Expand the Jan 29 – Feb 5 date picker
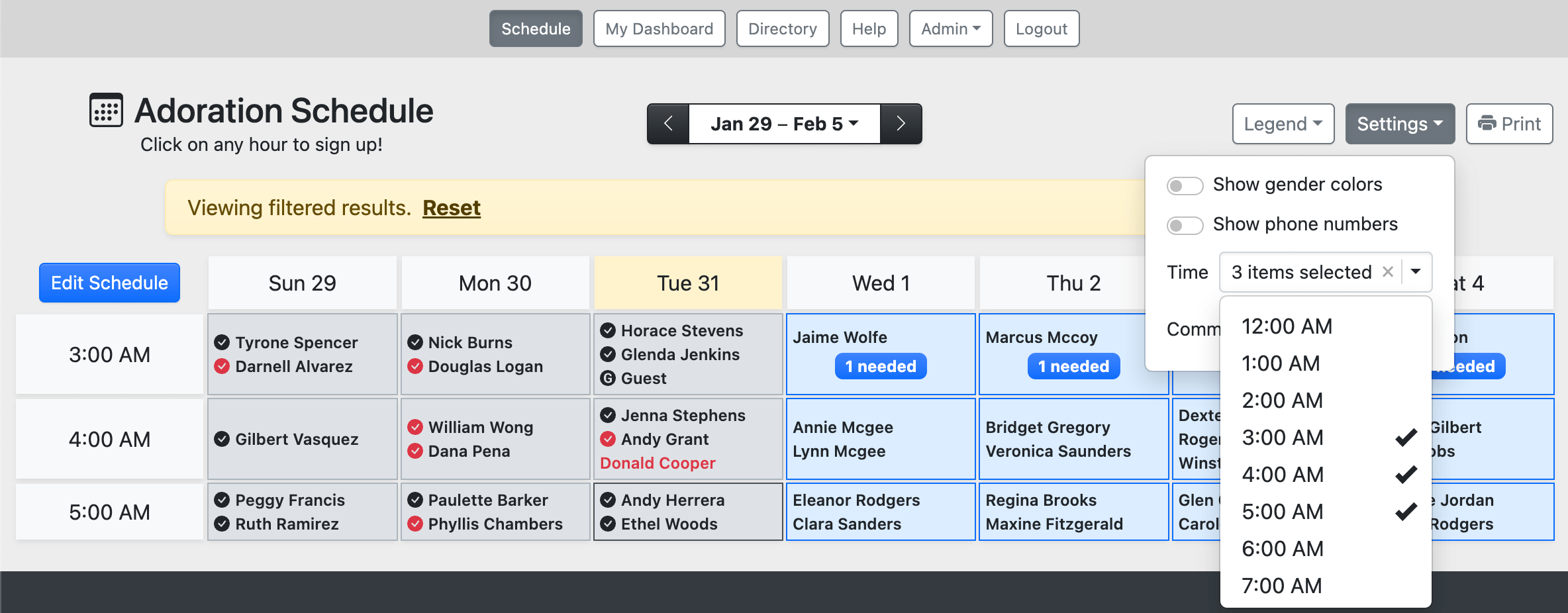The image size is (1568, 613). [x=784, y=124]
